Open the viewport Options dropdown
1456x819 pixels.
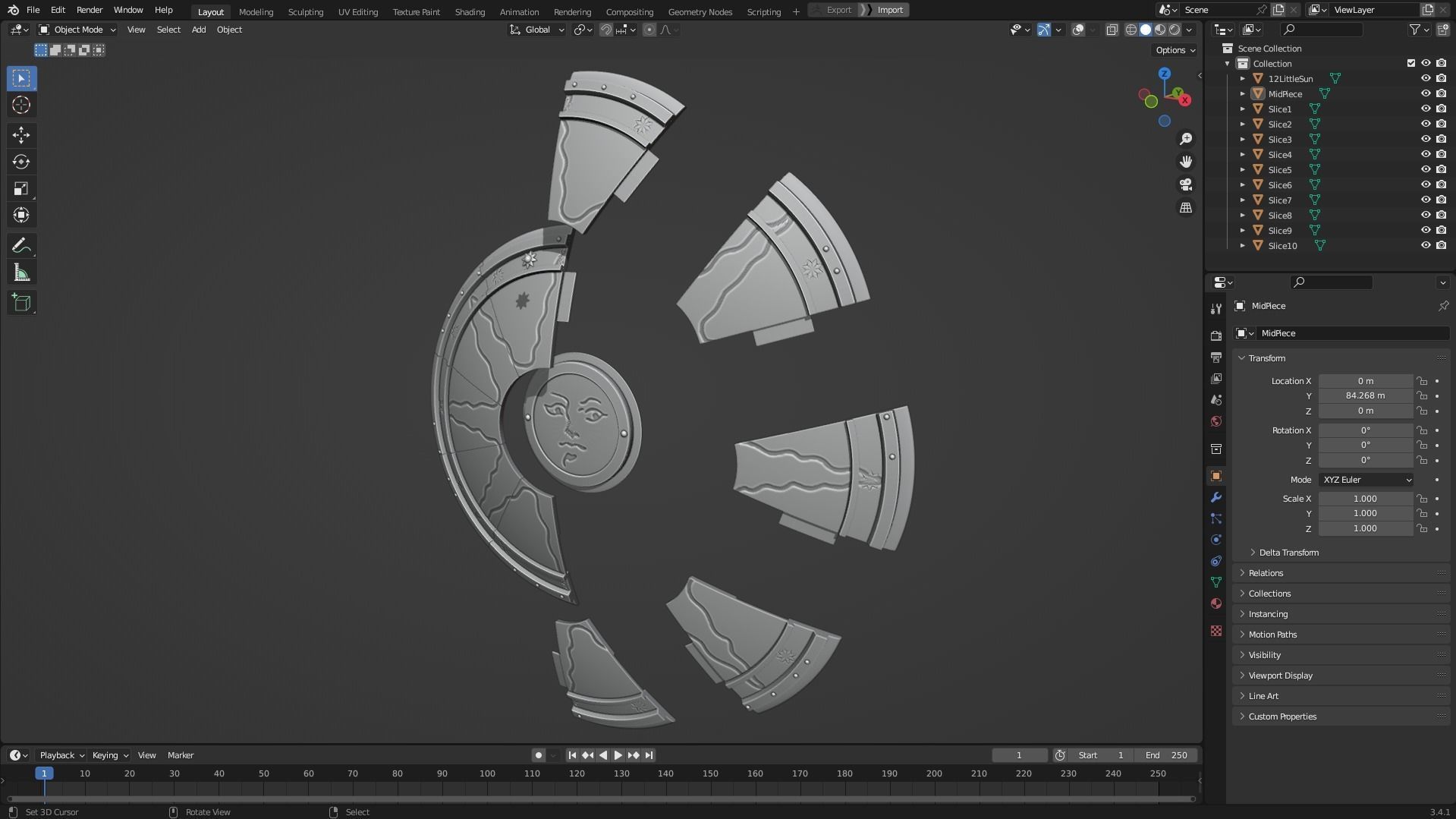click(1175, 50)
